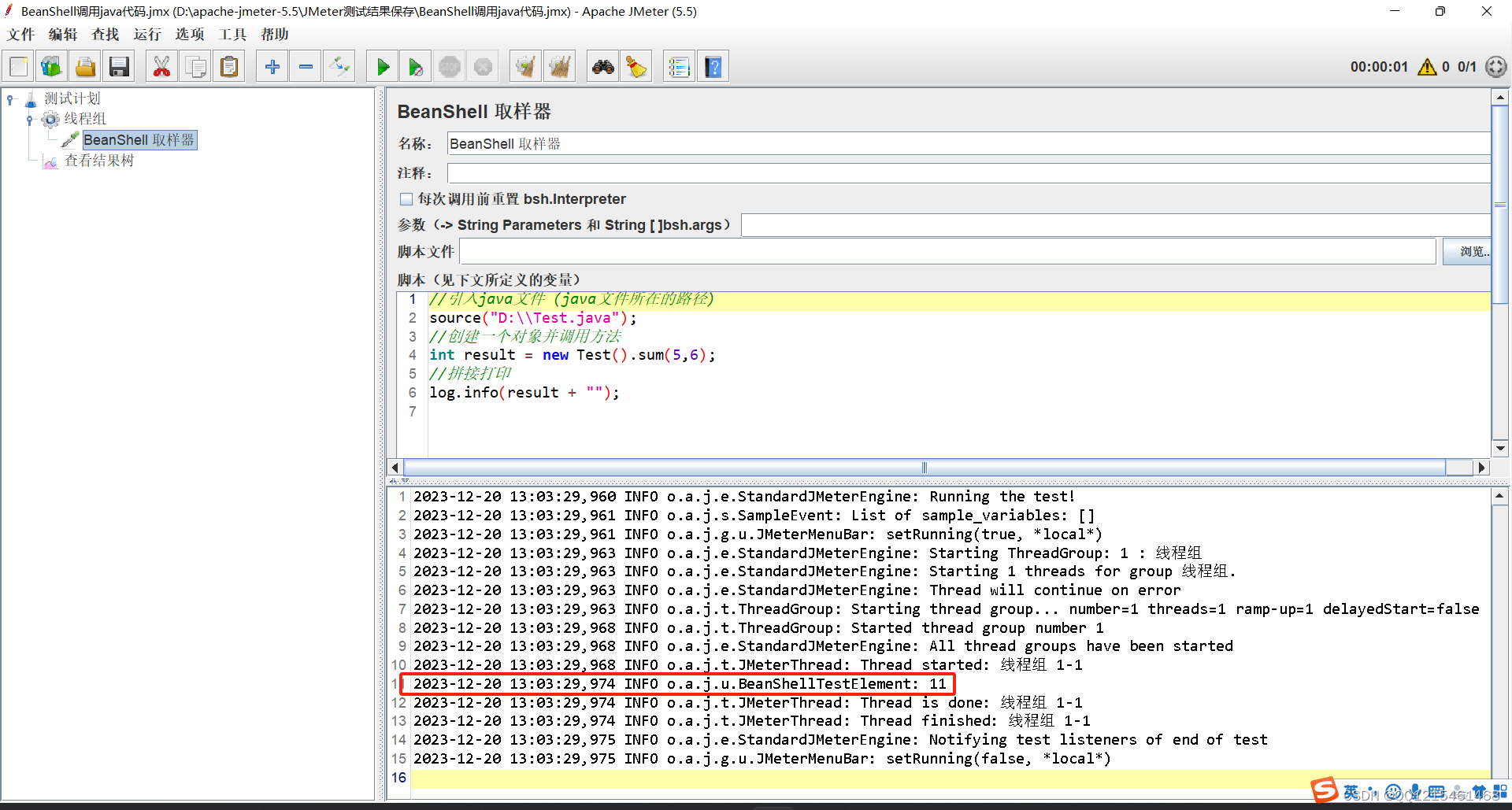Expand all tree nodes with plus icon
1512x810 pixels.
click(272, 67)
